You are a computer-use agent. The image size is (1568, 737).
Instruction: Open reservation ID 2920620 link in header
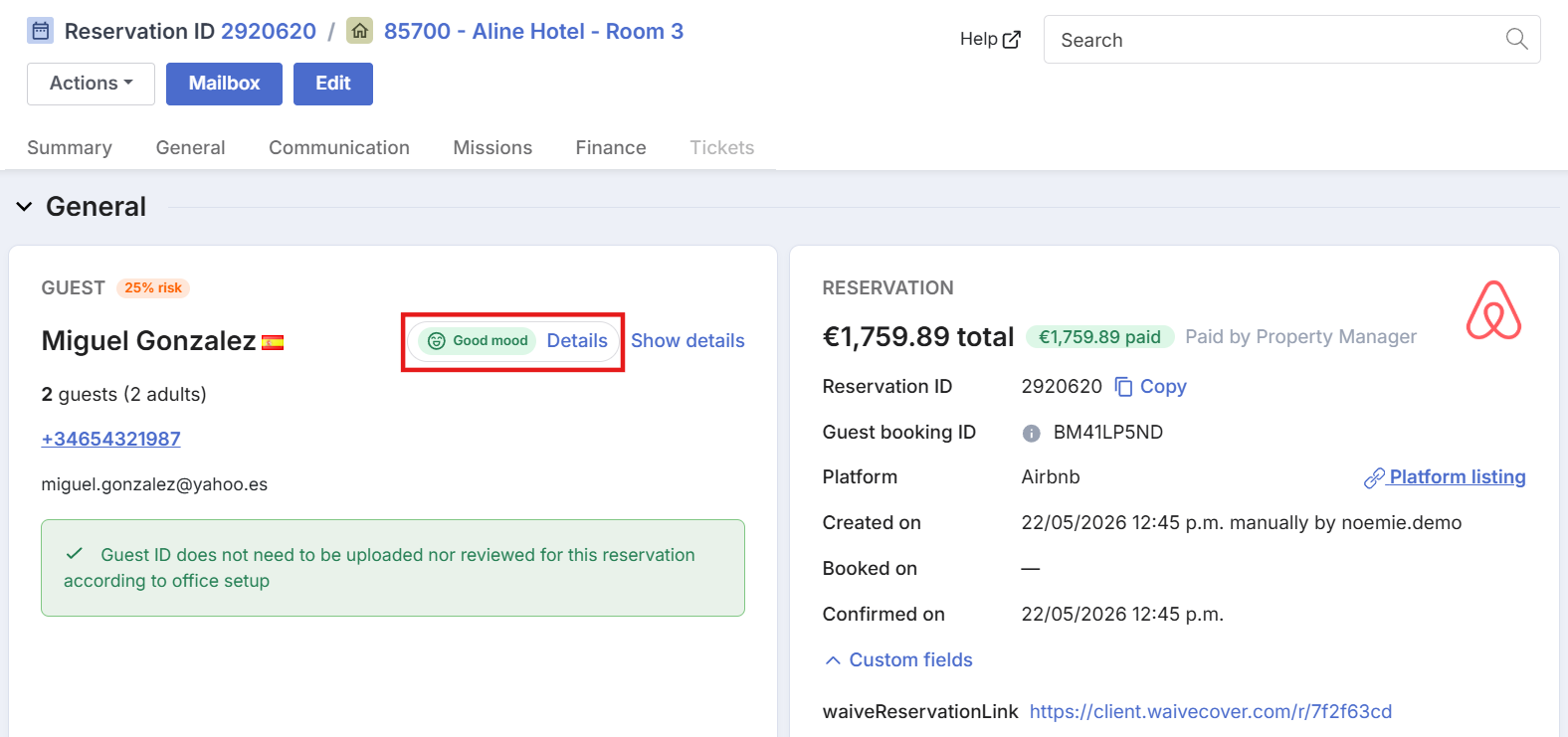[269, 31]
